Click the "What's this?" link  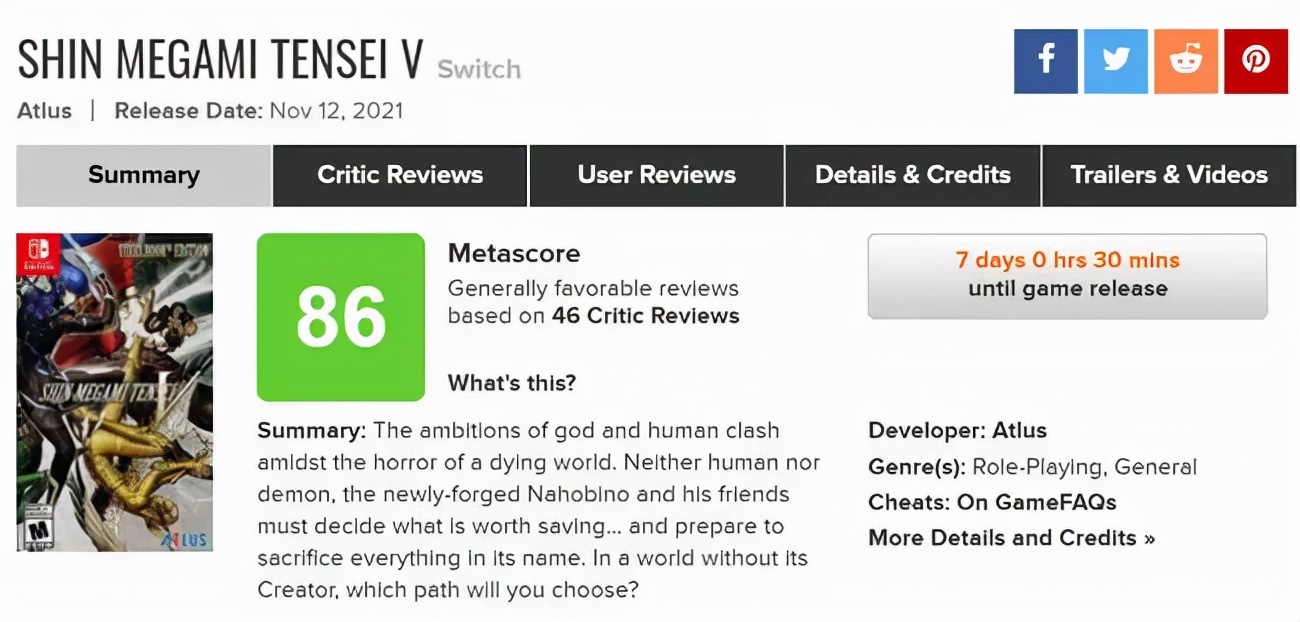tap(511, 383)
